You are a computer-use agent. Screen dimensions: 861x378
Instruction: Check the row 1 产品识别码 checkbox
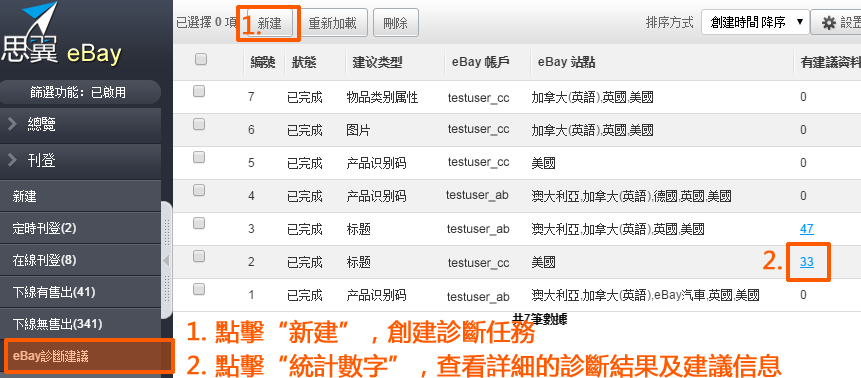[x=199, y=289]
